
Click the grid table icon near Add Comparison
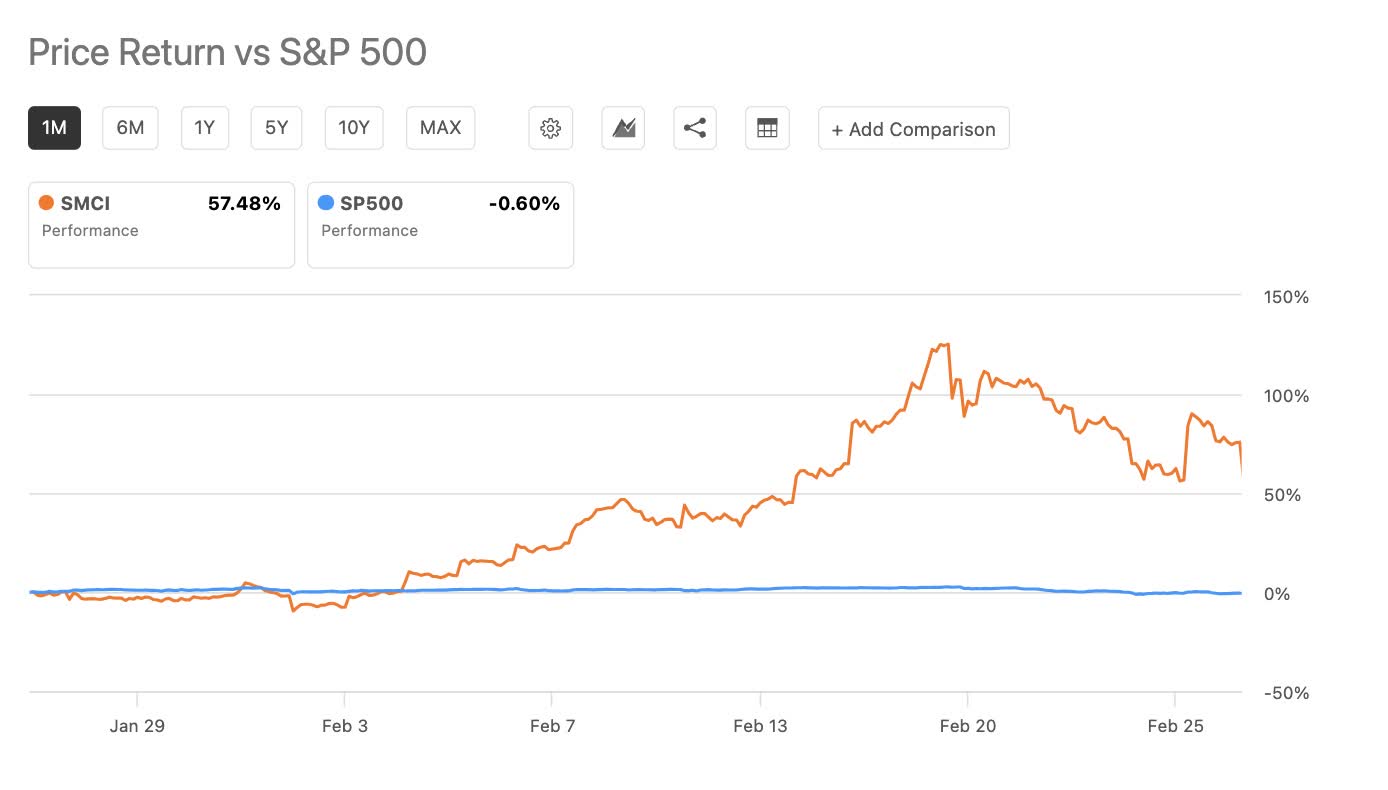click(767, 128)
